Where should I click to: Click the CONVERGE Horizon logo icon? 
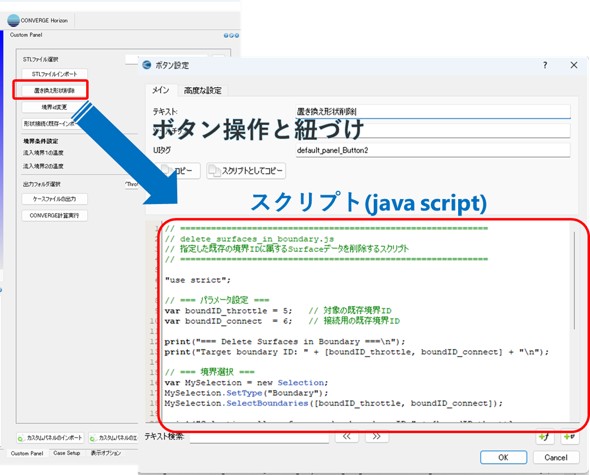click(x=13, y=20)
